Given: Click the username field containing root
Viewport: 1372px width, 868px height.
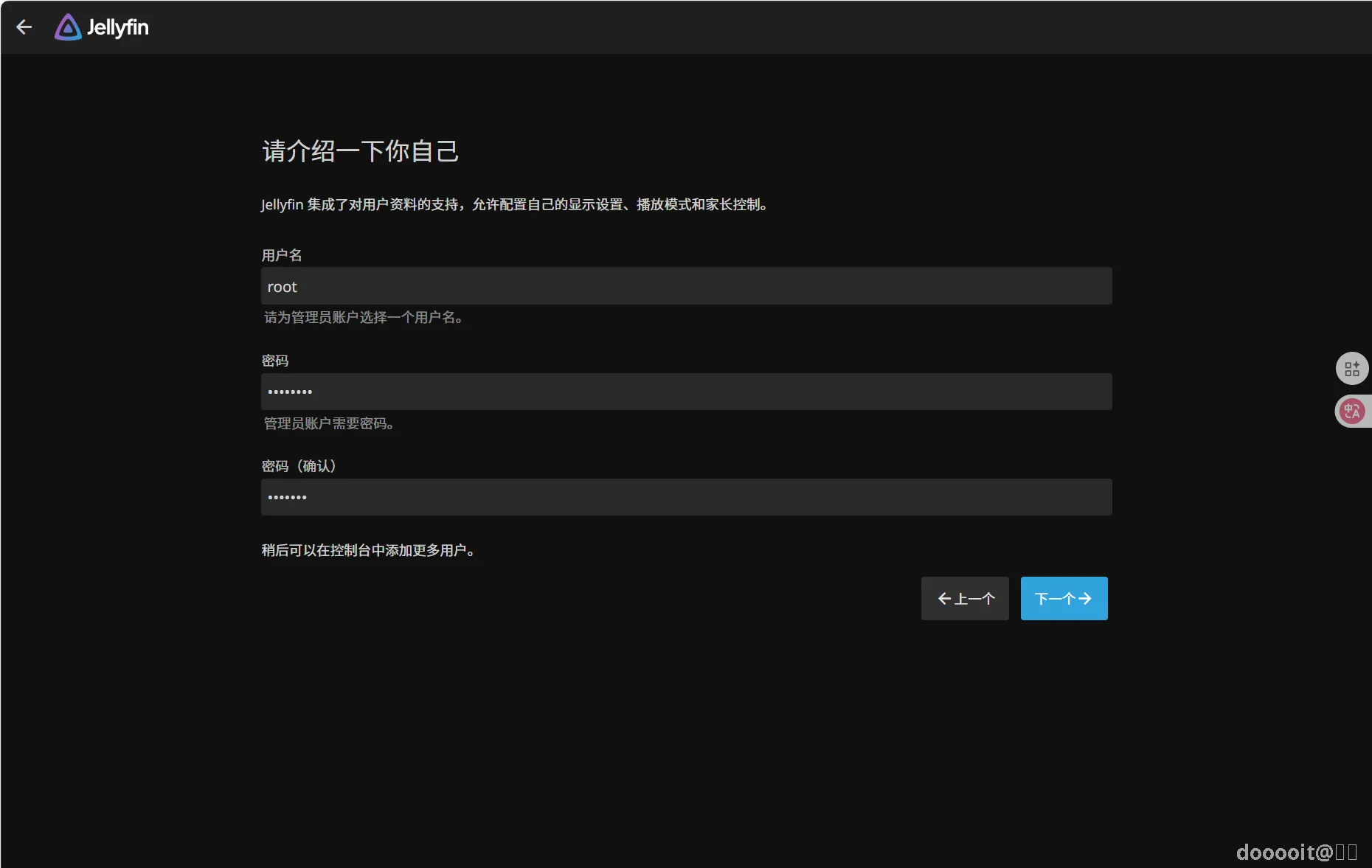Looking at the screenshot, I should 685,286.
